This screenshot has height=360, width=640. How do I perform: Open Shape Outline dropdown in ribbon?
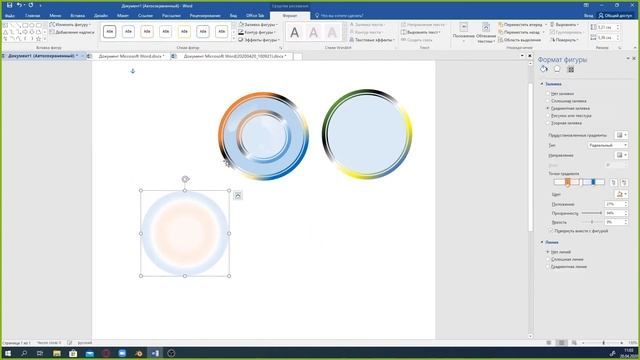click(x=258, y=32)
